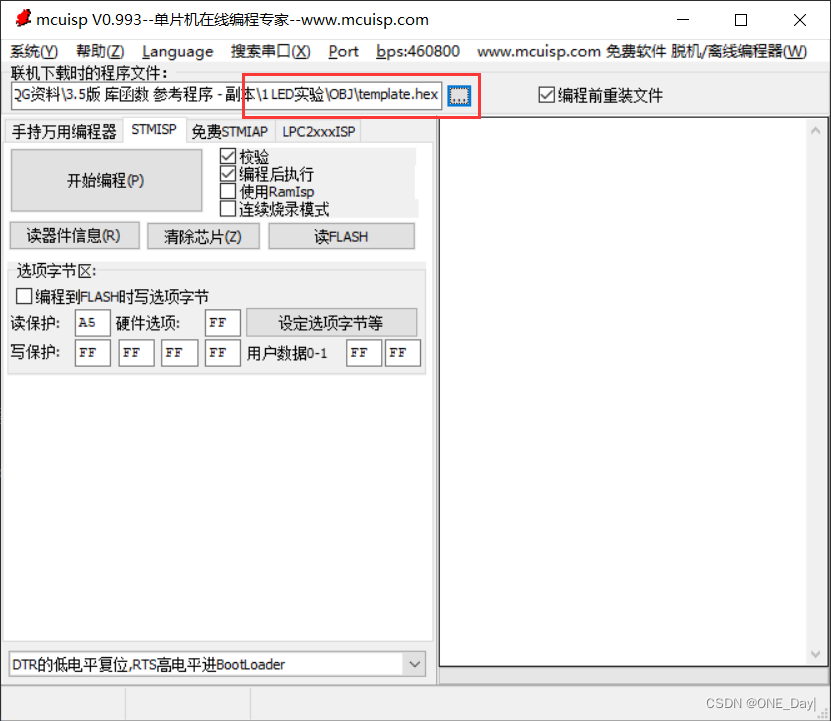Image resolution: width=831 pixels, height=721 pixels.
Task: Click the log panel scroll up arrow
Action: [816, 130]
